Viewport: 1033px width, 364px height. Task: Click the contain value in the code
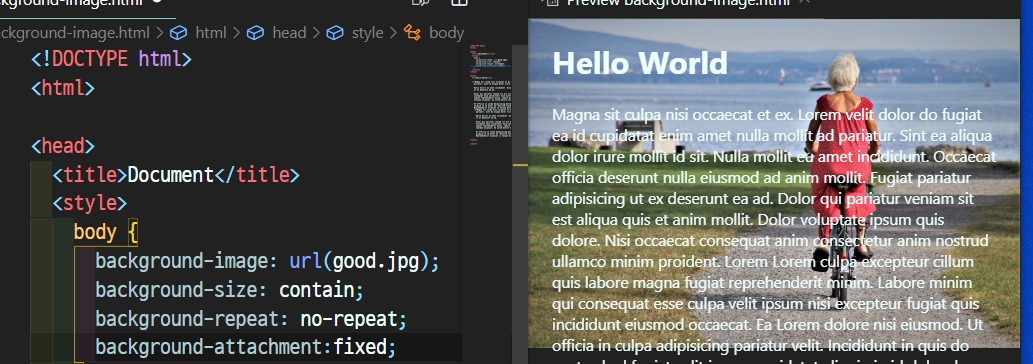click(316, 290)
